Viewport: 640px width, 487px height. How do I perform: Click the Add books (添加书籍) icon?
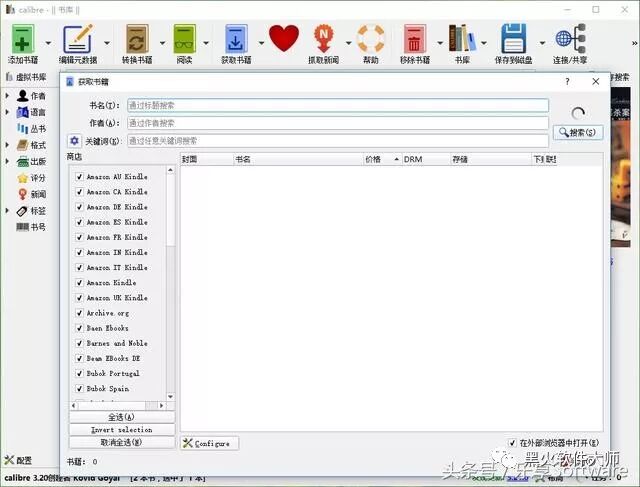point(22,38)
